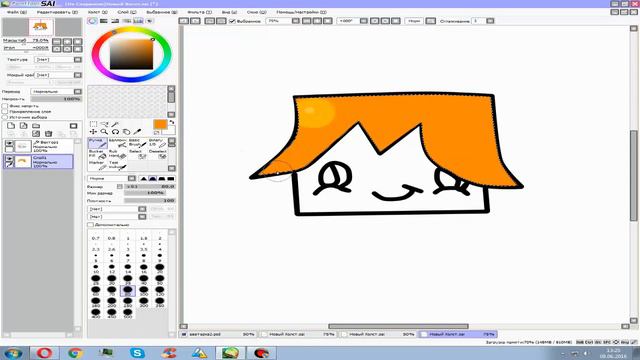
Task: Open the Canvas menu
Action: point(98,12)
